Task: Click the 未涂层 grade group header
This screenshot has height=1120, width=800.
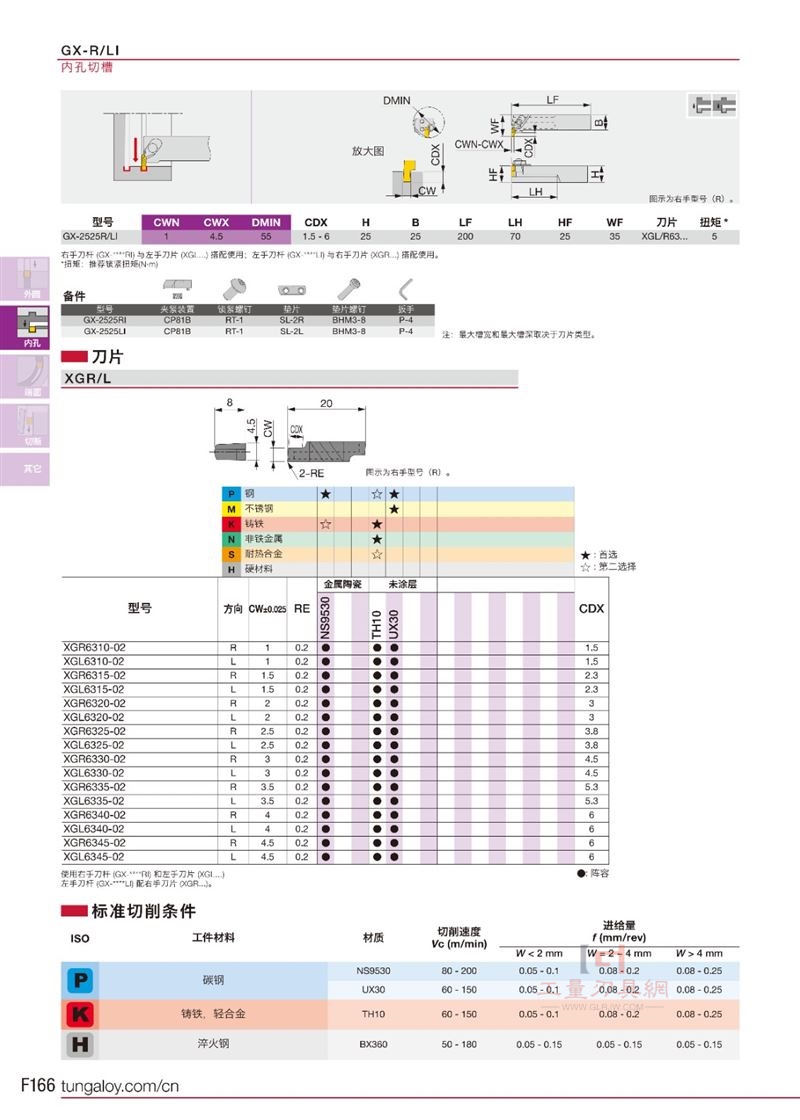Action: pos(402,584)
